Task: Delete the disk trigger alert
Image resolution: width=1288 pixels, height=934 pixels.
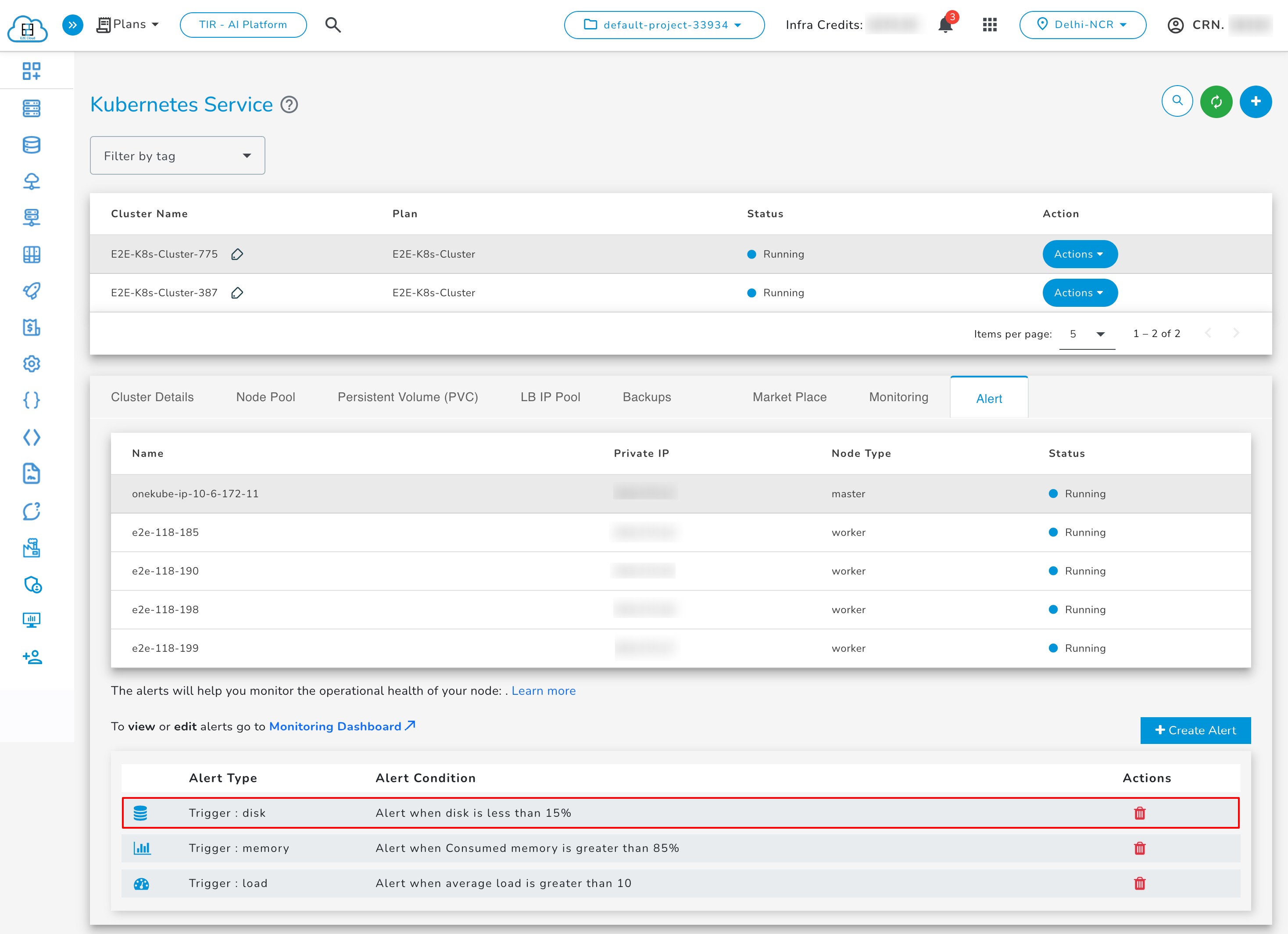Action: tap(1139, 813)
